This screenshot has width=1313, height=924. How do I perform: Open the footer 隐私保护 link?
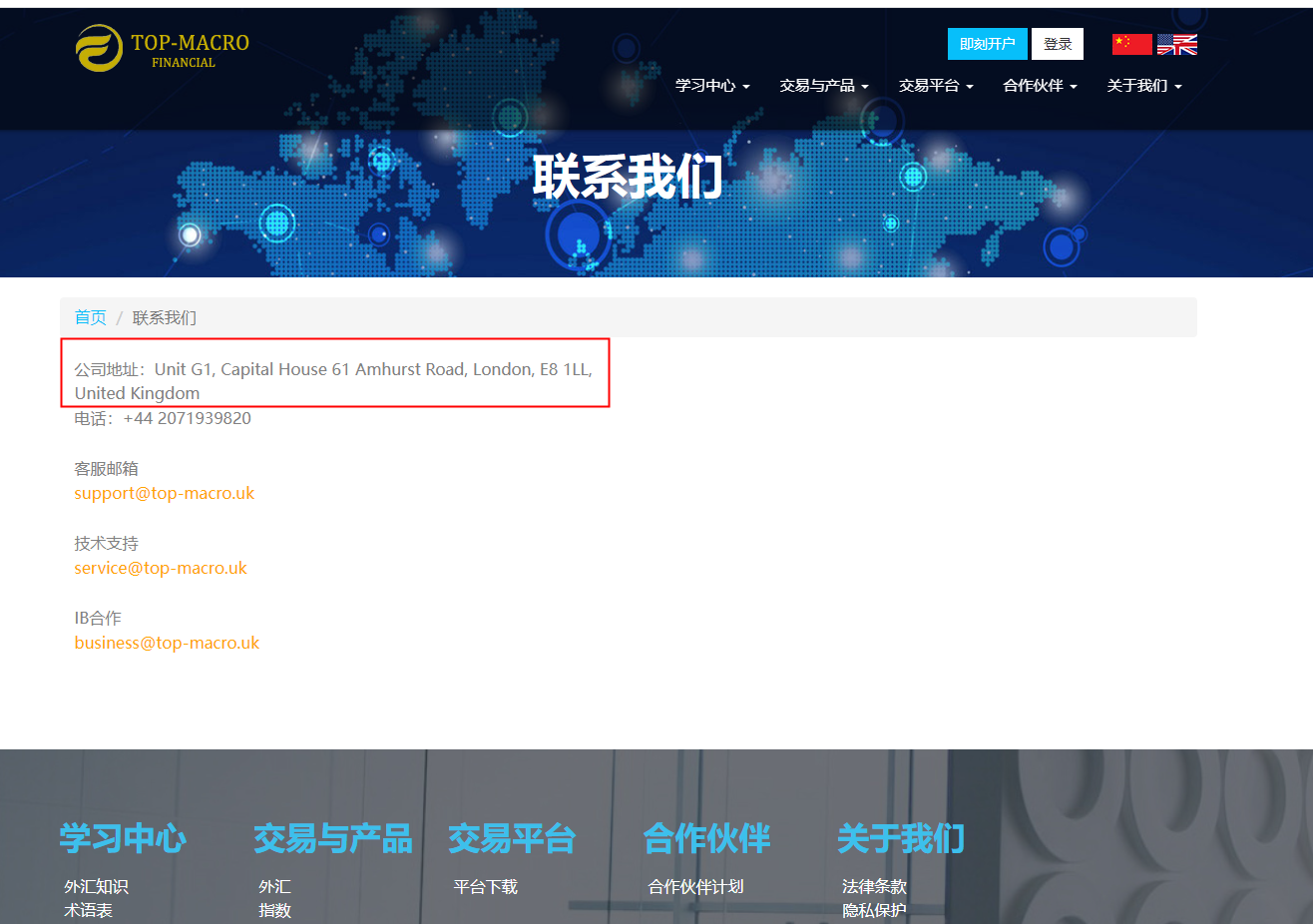coord(875,910)
